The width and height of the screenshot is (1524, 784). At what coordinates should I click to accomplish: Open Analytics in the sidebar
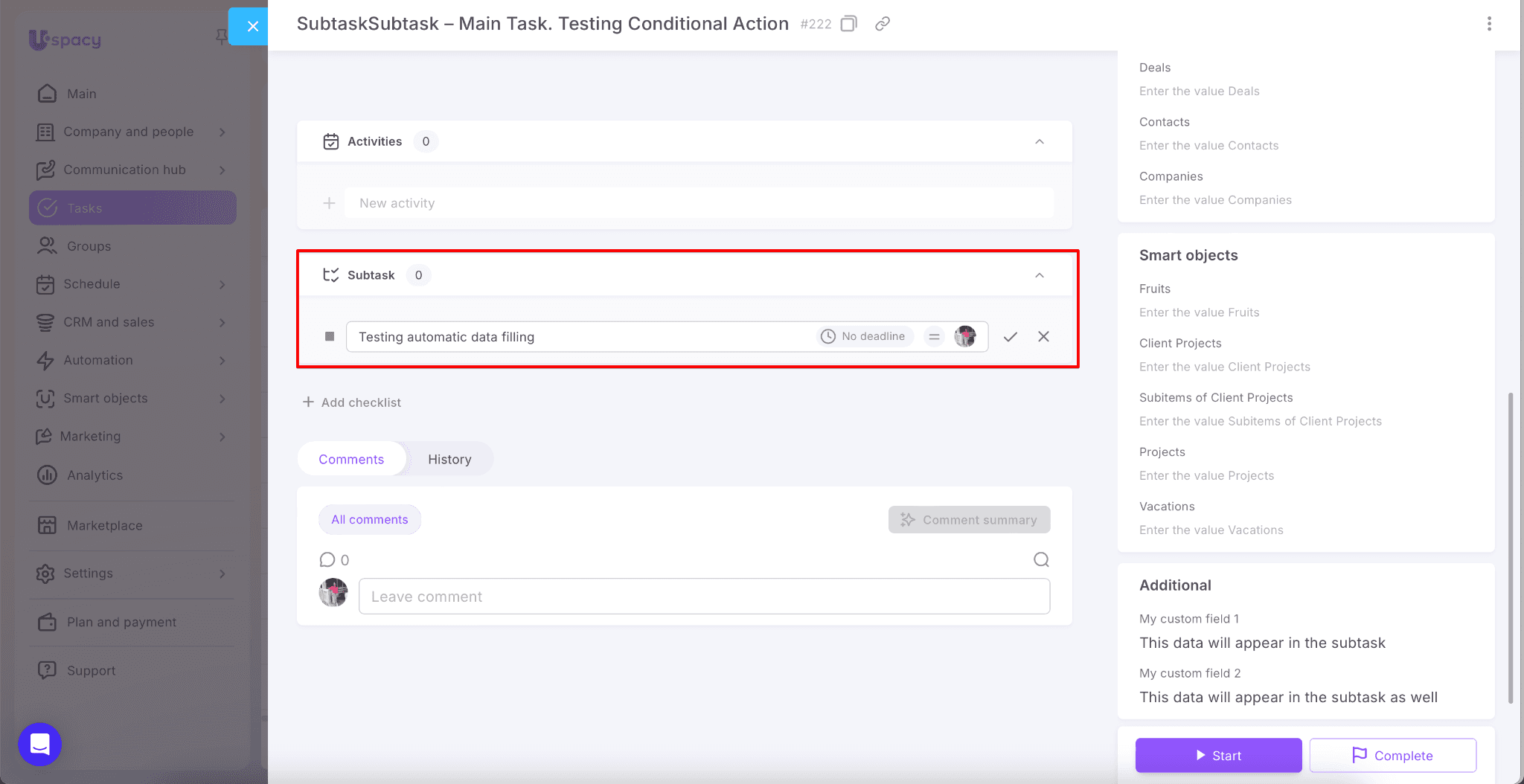click(95, 475)
